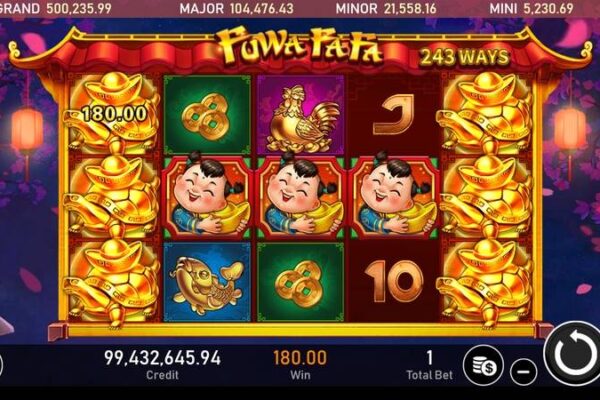
Task: Click the GRAND jackpot amount
Action: [79, 8]
